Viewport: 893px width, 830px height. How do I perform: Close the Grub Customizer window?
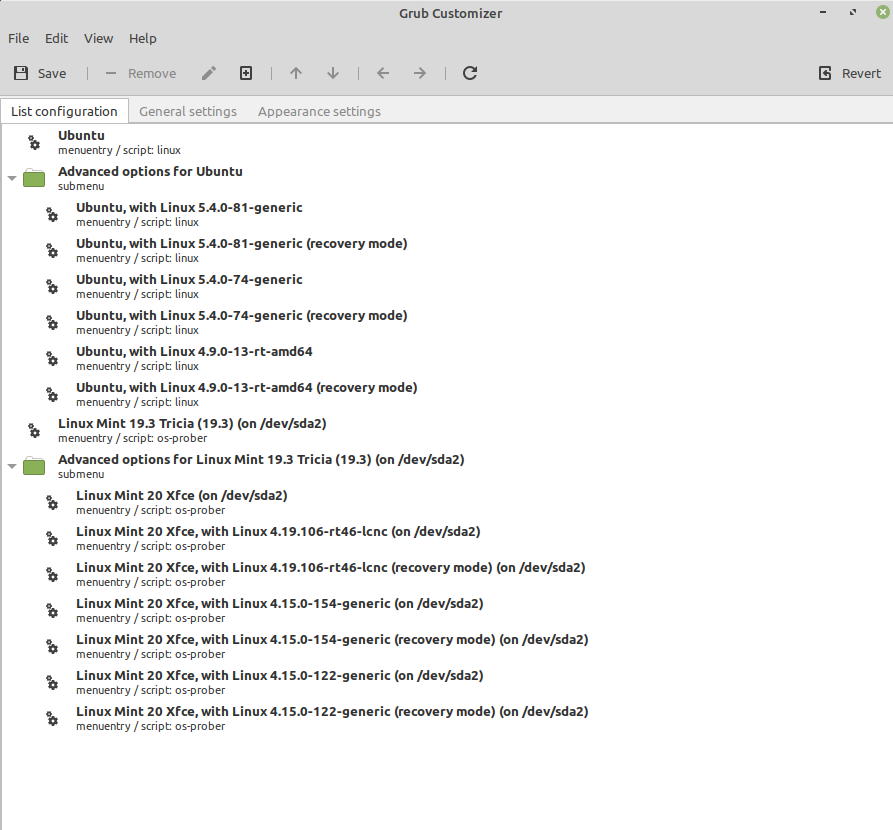882,12
